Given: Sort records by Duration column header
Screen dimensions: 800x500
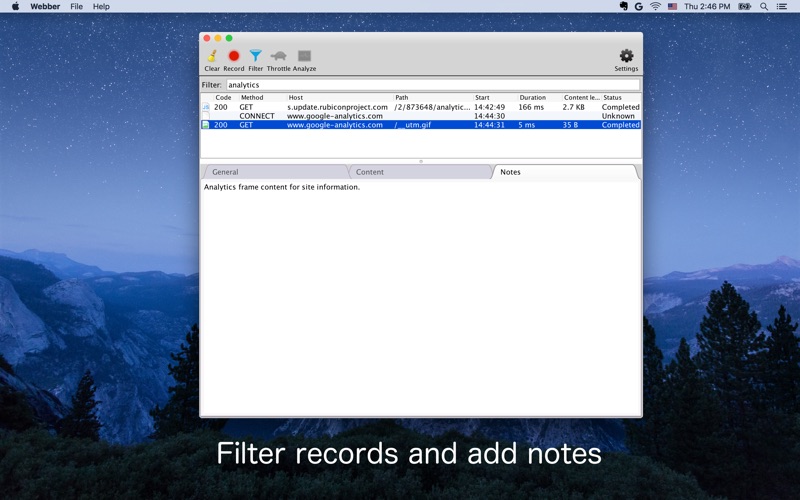Looking at the screenshot, I should (x=532, y=97).
